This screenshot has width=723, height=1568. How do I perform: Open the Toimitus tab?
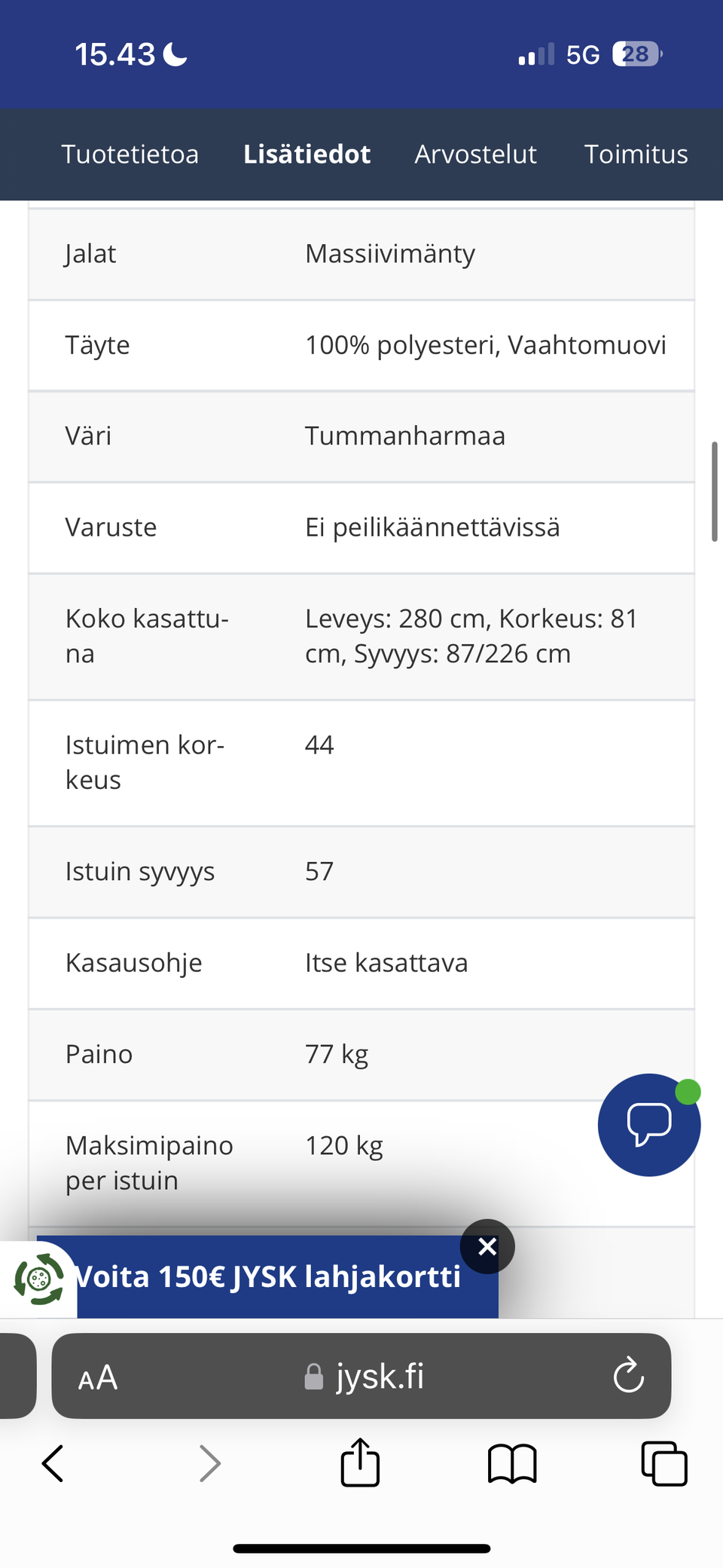pos(636,154)
